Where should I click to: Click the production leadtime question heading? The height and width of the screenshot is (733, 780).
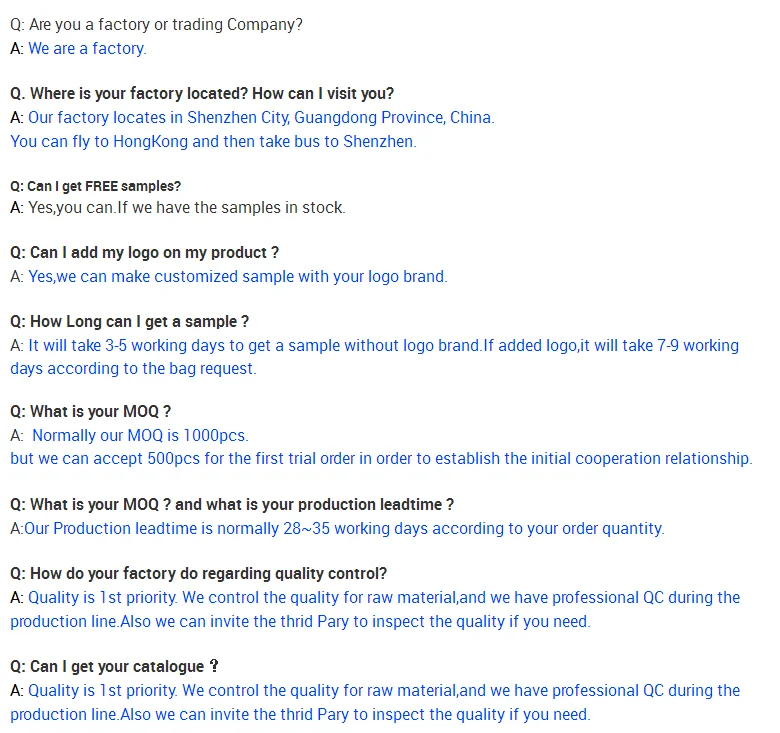(232, 505)
